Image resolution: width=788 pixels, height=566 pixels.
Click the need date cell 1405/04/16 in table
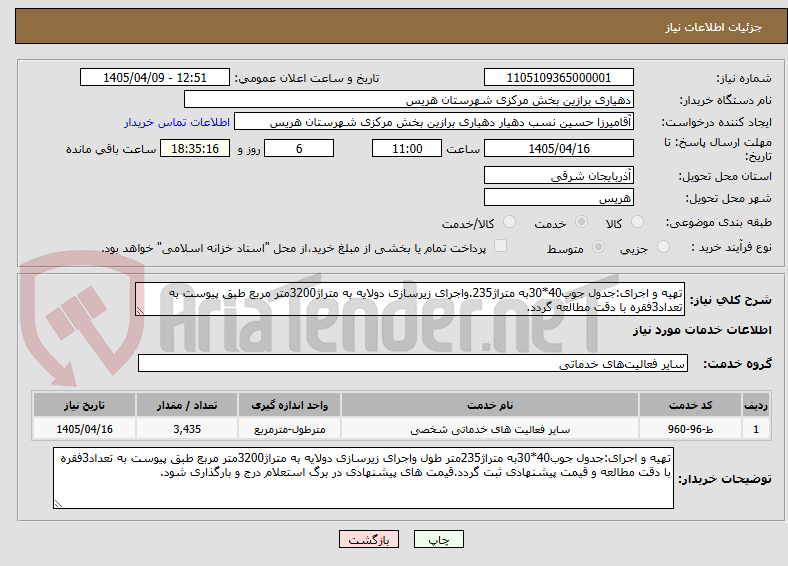tap(84, 429)
